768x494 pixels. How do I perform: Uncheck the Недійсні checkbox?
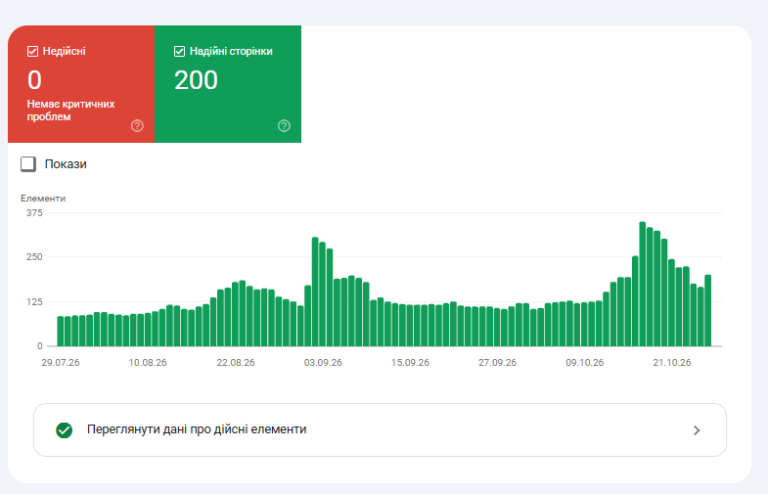point(32,51)
